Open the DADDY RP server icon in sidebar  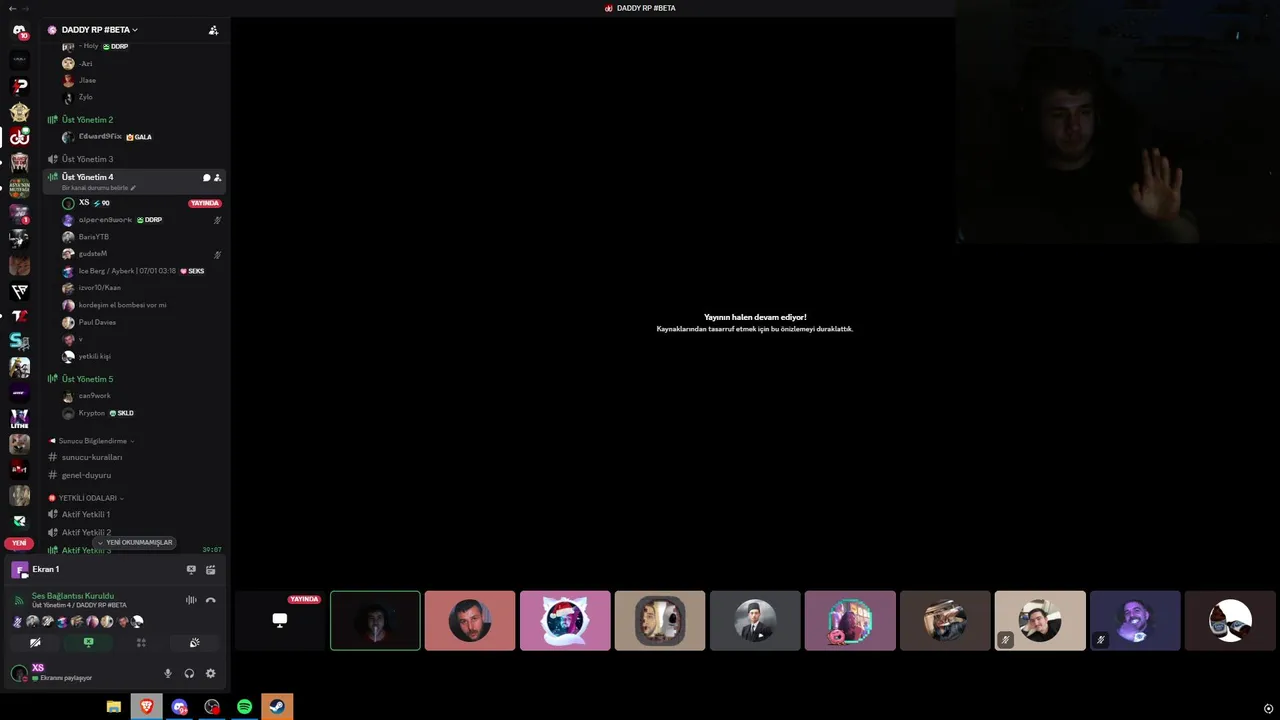point(19,136)
